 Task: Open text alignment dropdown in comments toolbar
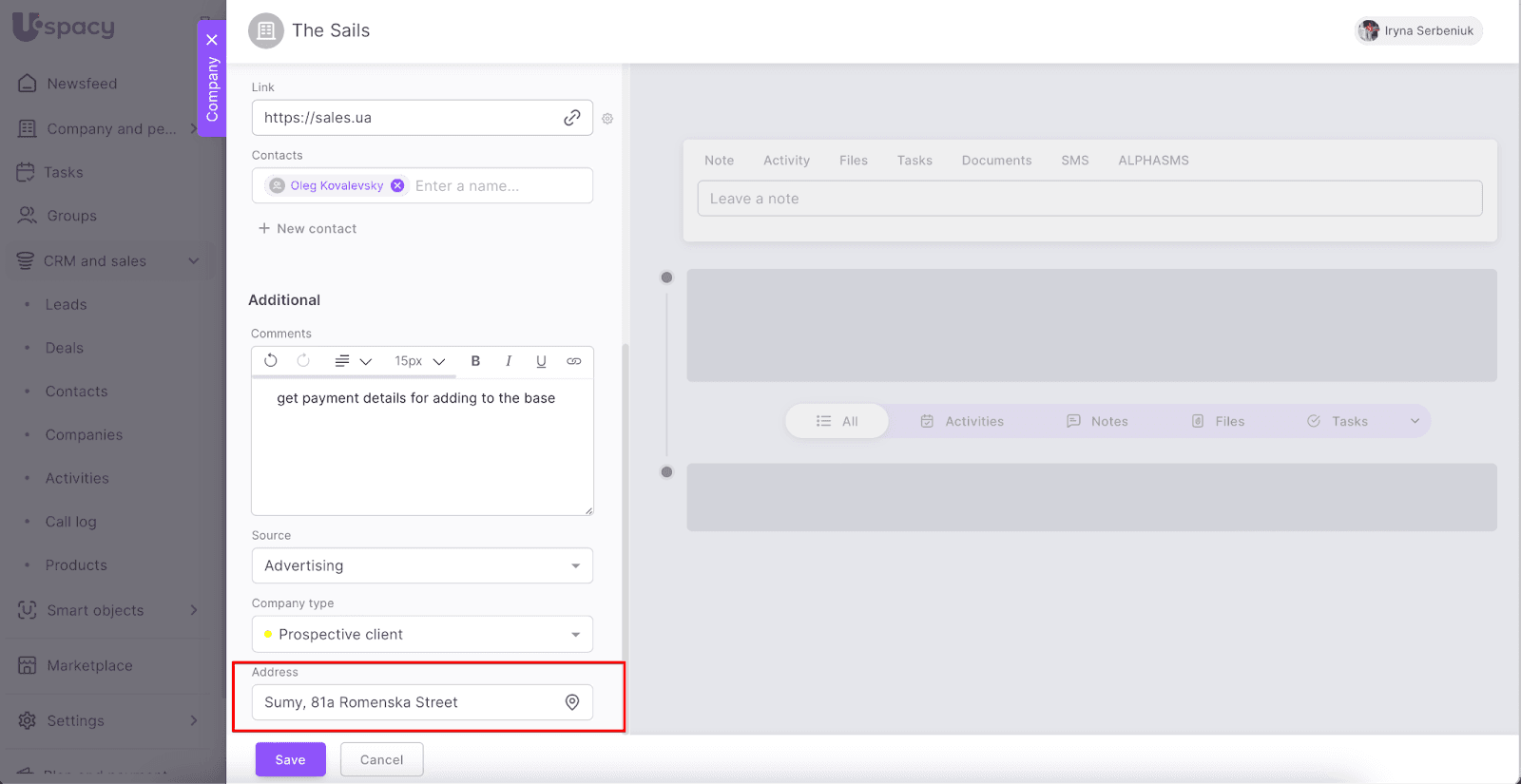click(x=352, y=361)
